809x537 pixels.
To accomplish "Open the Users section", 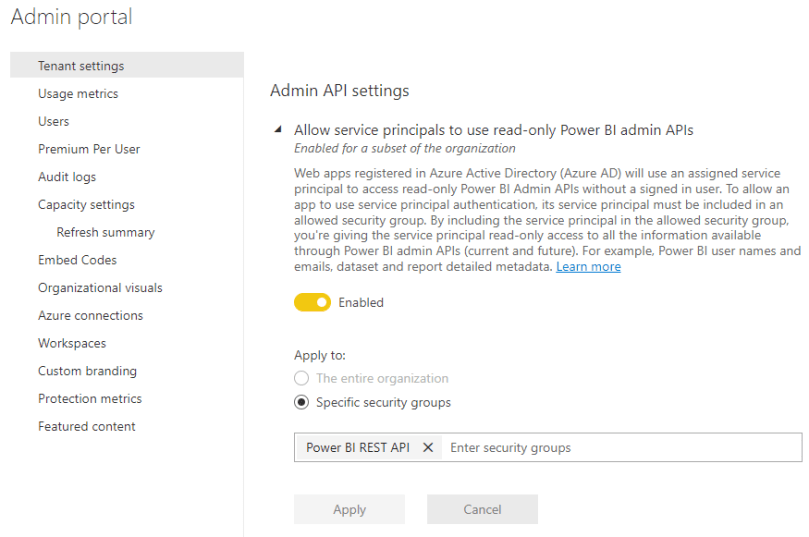I will 54,122.
